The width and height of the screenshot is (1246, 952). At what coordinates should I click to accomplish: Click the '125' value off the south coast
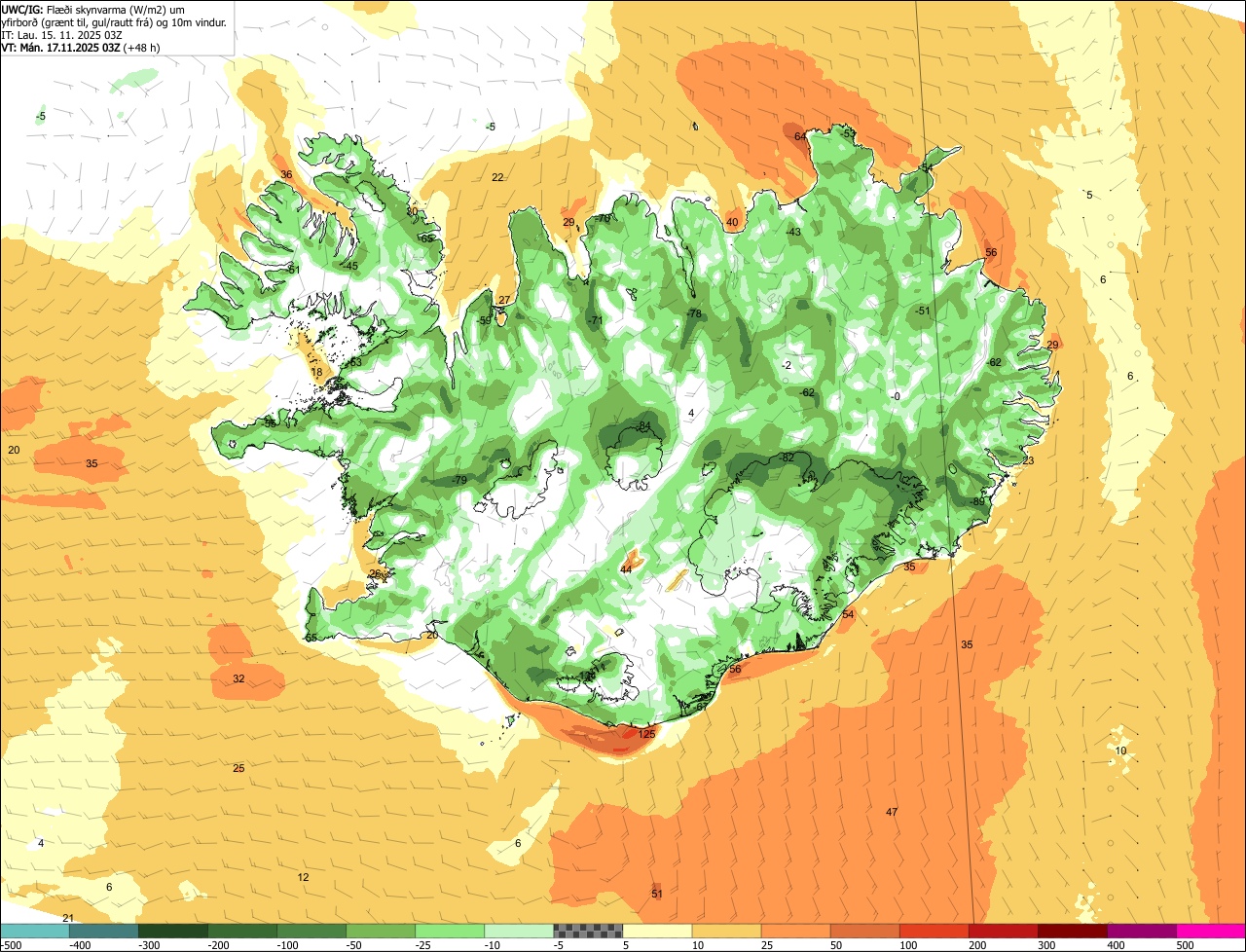tap(646, 734)
